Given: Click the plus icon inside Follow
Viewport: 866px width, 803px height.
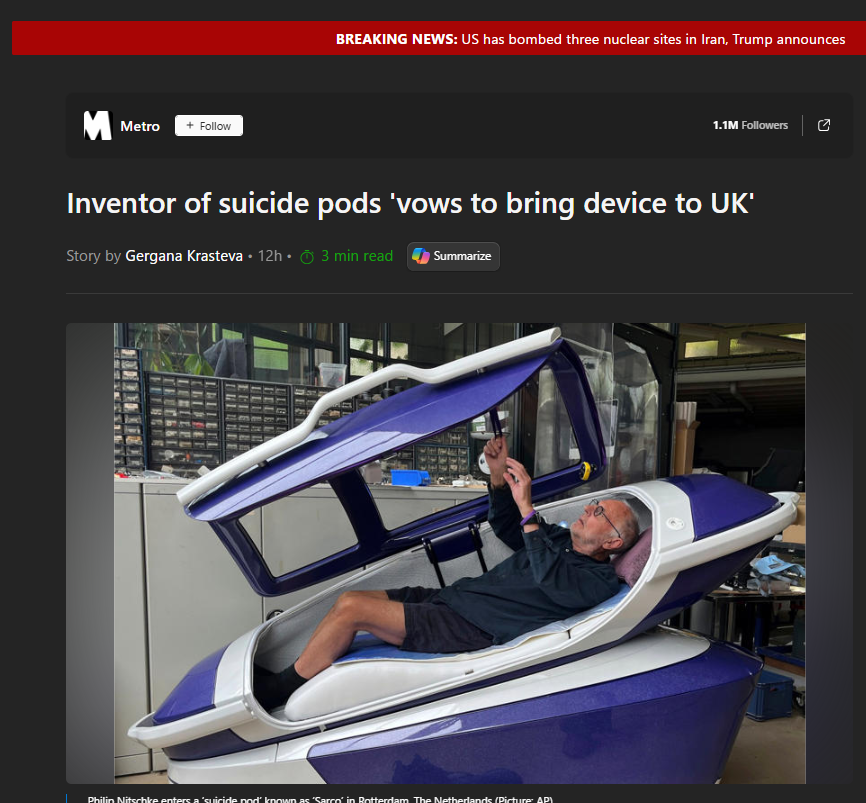Looking at the screenshot, I should tap(190, 125).
